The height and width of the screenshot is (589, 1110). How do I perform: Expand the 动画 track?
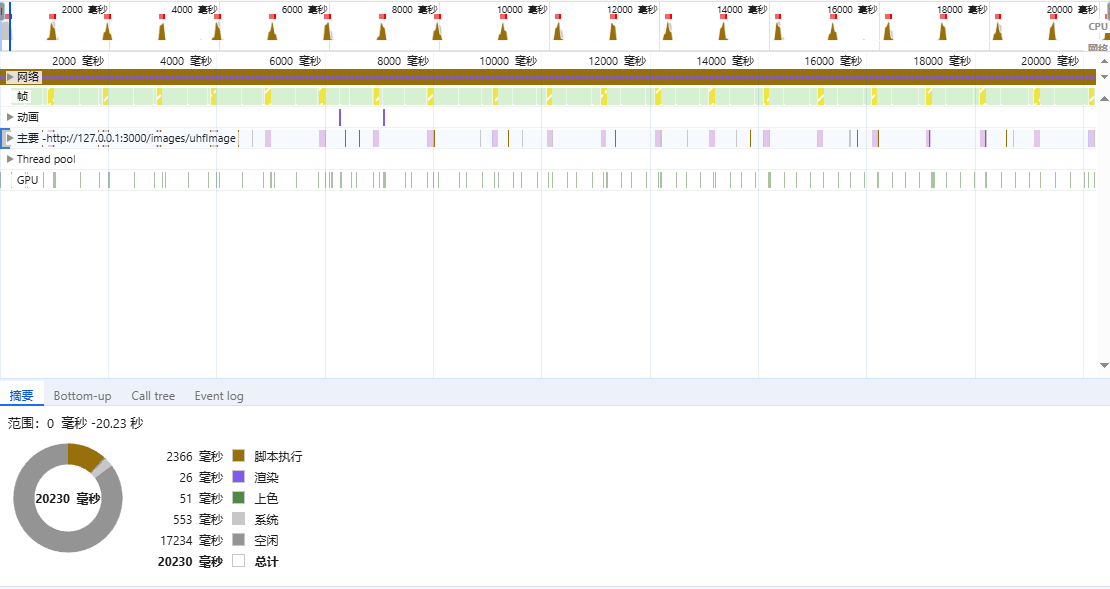point(10,117)
